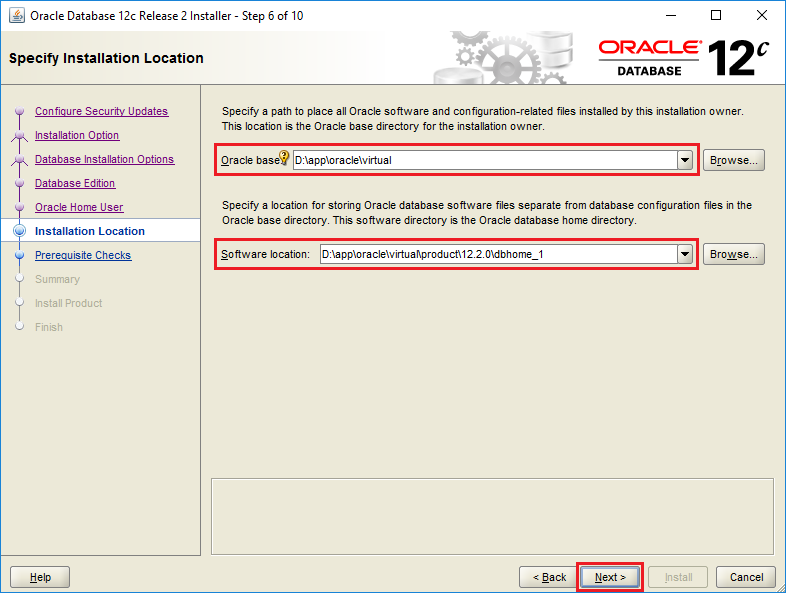Click the Database Edition step bullet
The height and width of the screenshot is (593, 786).
[x=20, y=183]
